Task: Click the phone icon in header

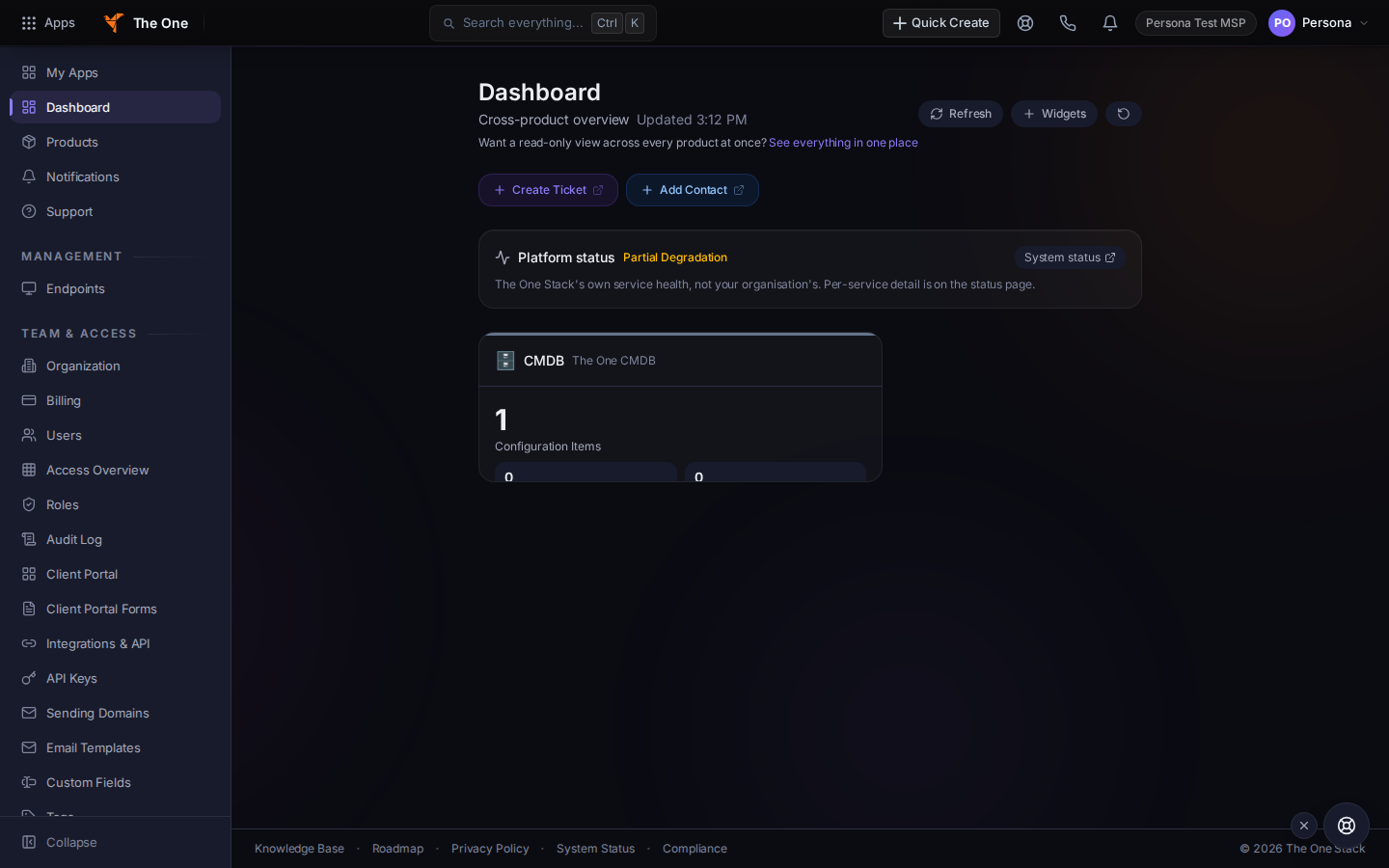Action: coord(1068,23)
